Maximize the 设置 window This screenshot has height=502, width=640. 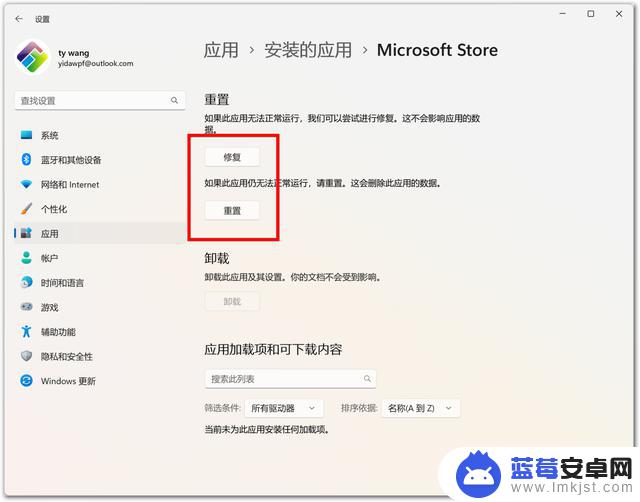(x=591, y=14)
